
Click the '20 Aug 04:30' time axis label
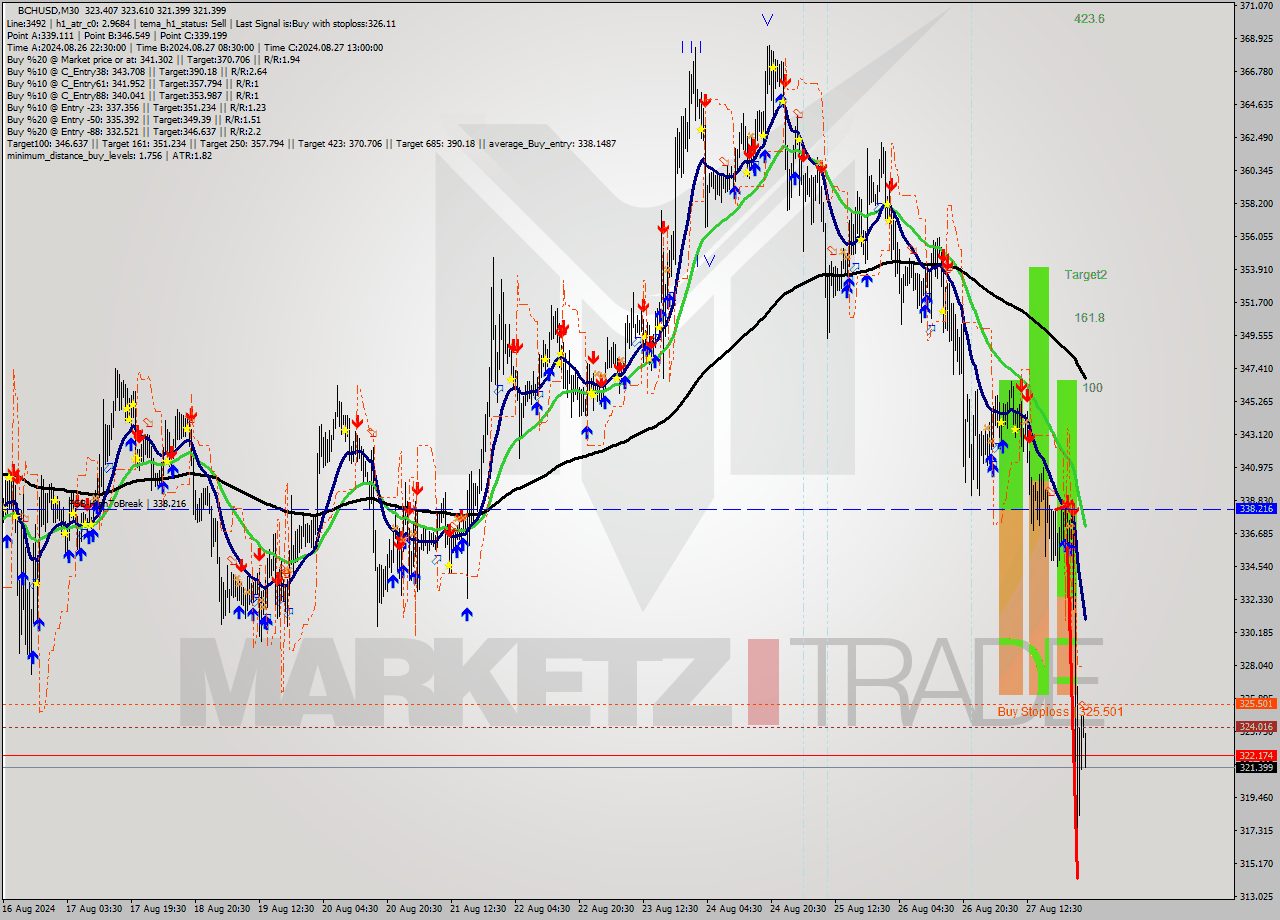point(350,909)
